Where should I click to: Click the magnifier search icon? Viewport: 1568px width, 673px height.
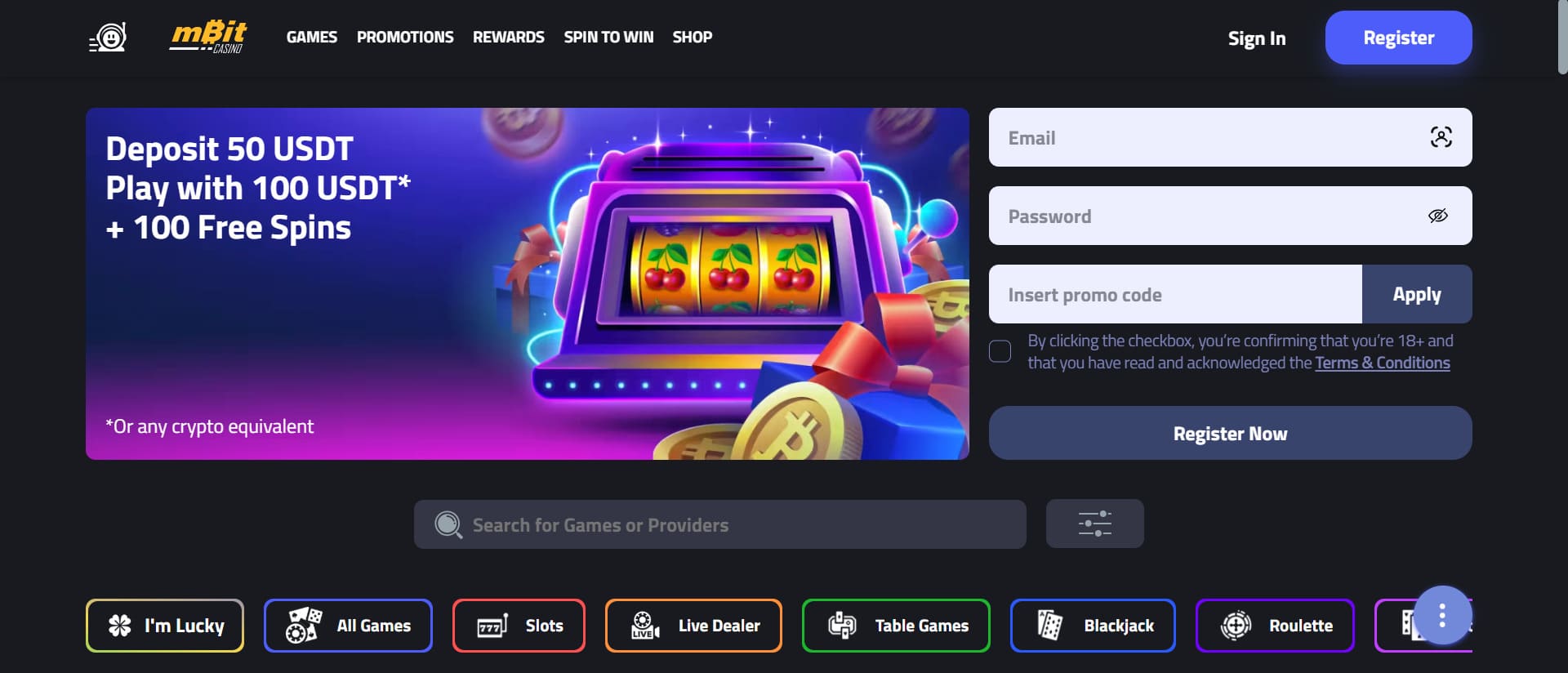click(448, 524)
